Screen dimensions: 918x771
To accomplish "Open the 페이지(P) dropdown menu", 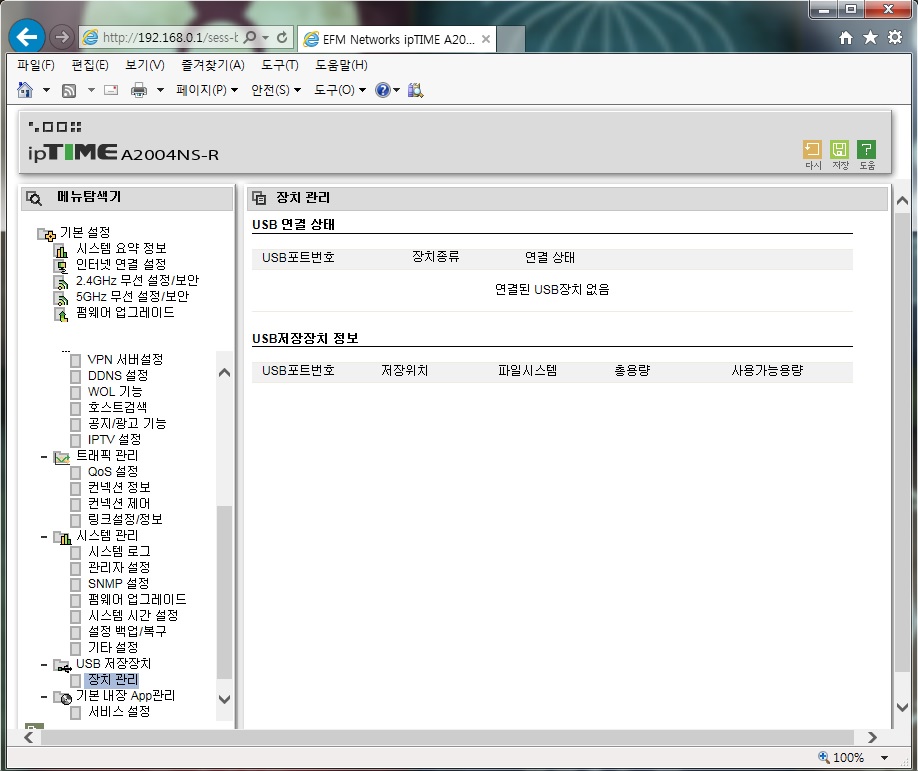I will click(207, 90).
